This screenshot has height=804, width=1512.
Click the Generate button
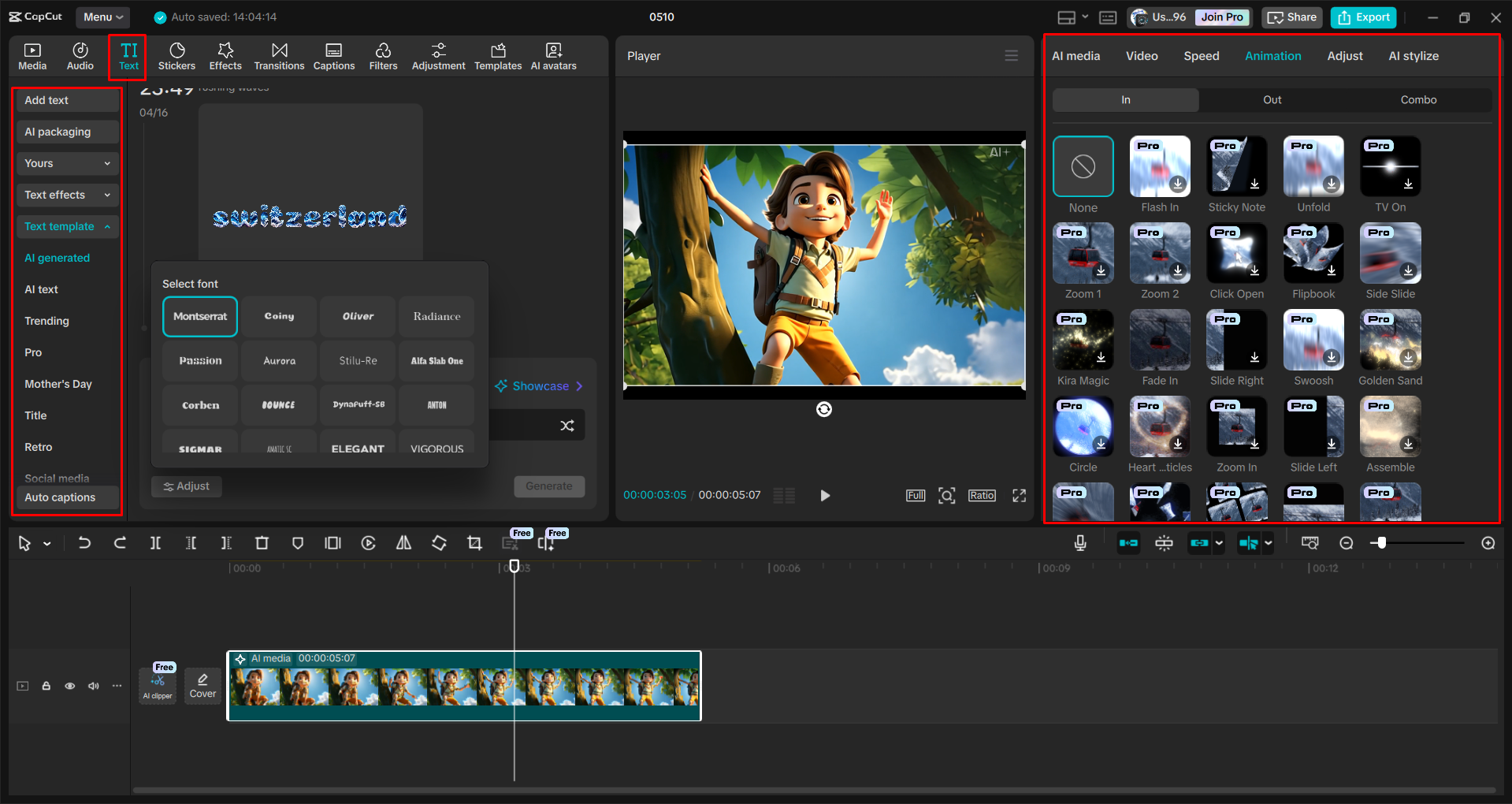coord(549,486)
